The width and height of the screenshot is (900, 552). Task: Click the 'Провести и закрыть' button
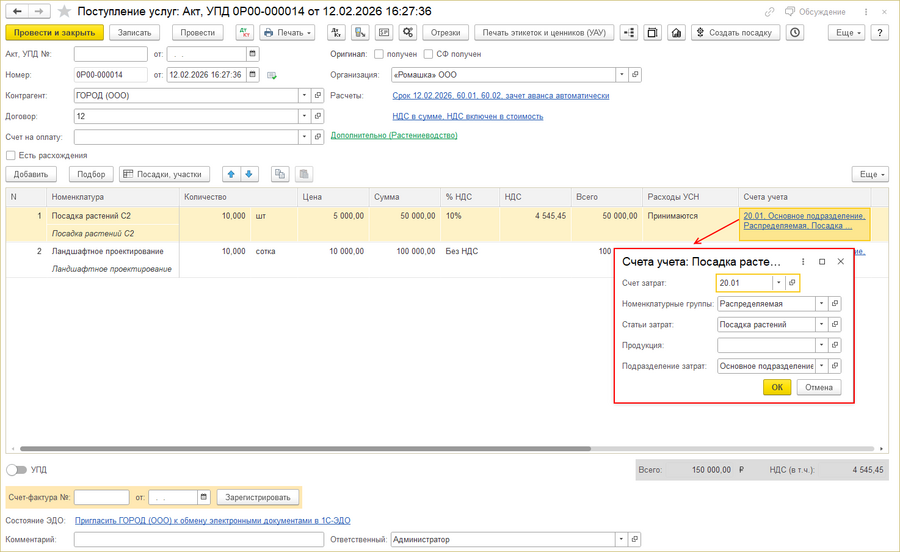point(55,32)
